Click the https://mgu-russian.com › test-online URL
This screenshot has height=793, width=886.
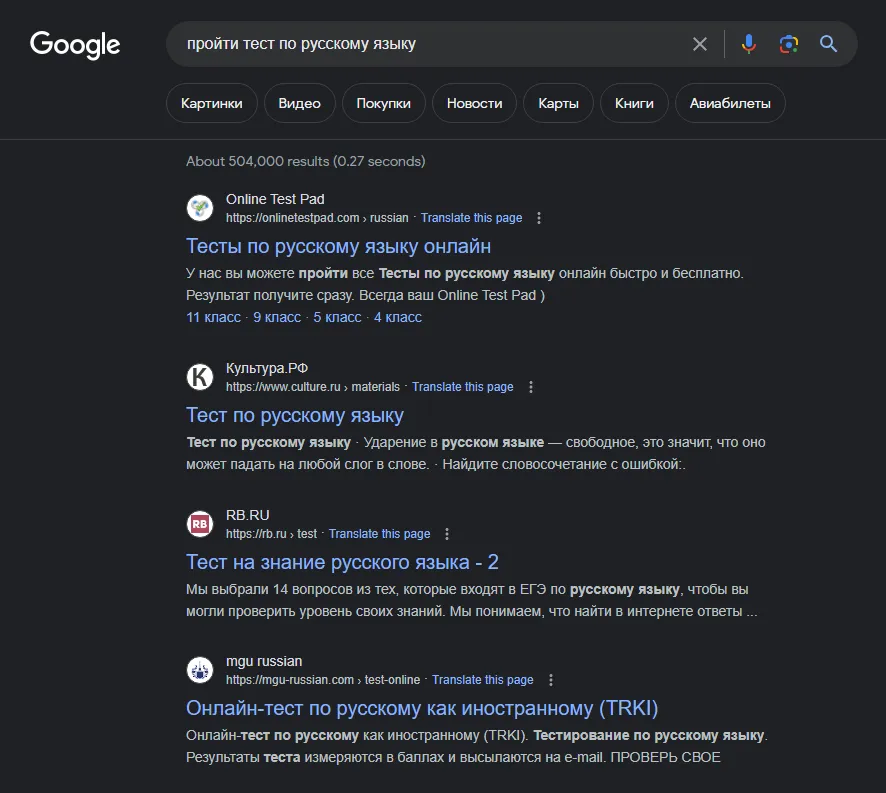tap(323, 680)
